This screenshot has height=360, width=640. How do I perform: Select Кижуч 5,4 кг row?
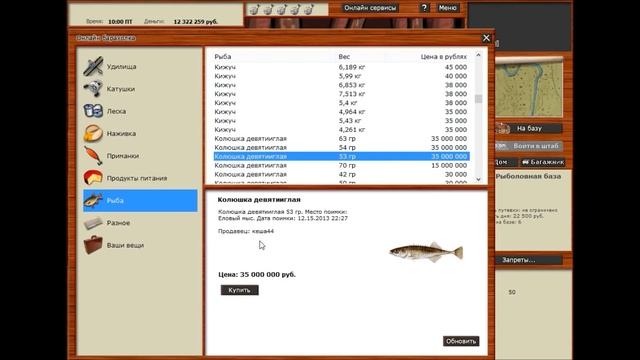click(x=341, y=103)
